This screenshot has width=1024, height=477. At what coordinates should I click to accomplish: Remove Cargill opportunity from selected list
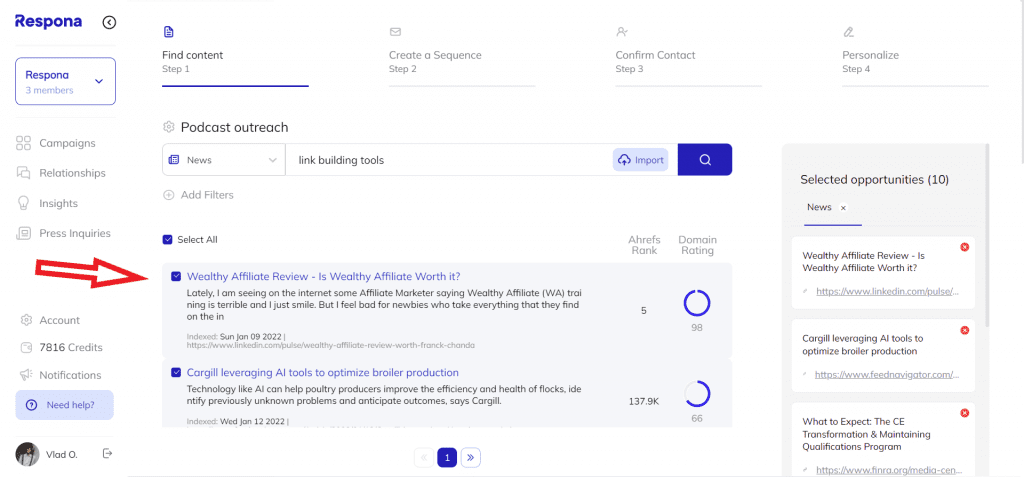coord(965,330)
